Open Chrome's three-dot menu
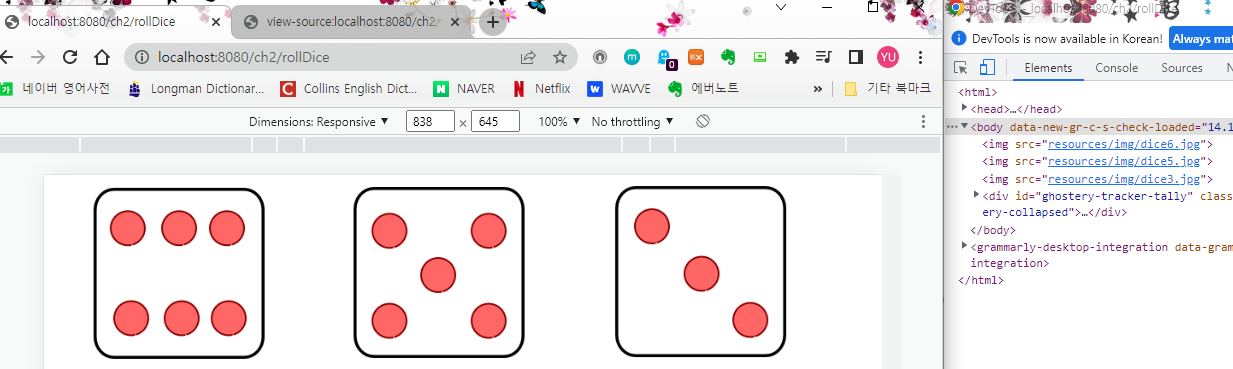 tap(921, 57)
